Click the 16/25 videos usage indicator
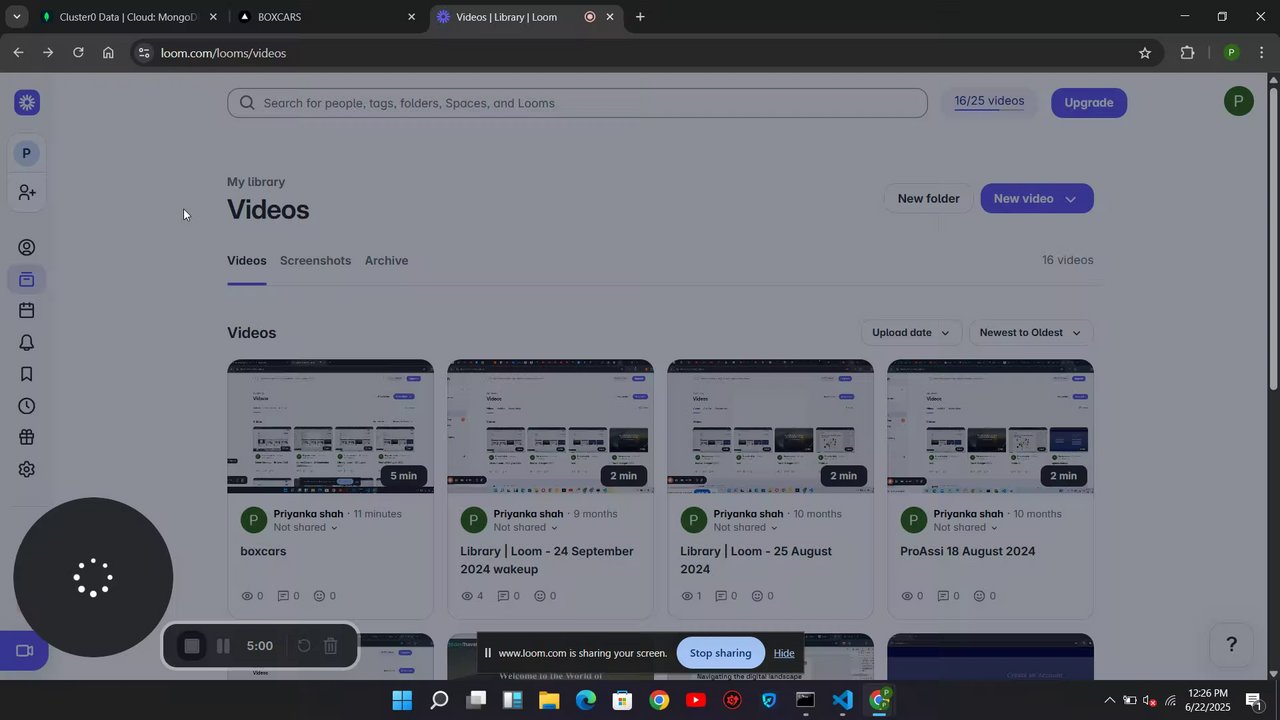This screenshot has height=720, width=1280. [x=989, y=102]
